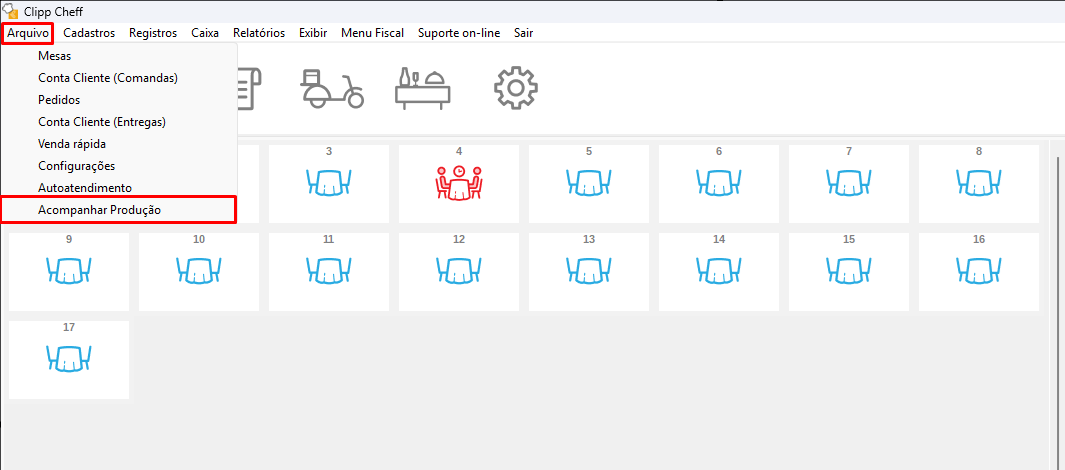Viewport: 1065px width, 470px height.
Task: Open the Relatórios menu
Action: point(259,33)
